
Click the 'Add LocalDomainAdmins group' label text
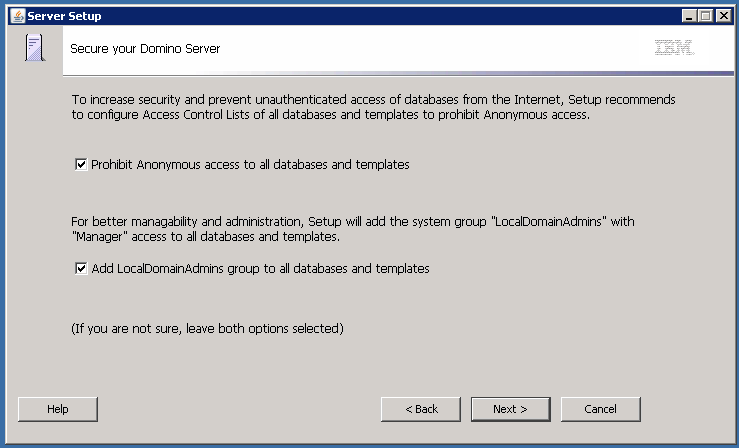260,269
